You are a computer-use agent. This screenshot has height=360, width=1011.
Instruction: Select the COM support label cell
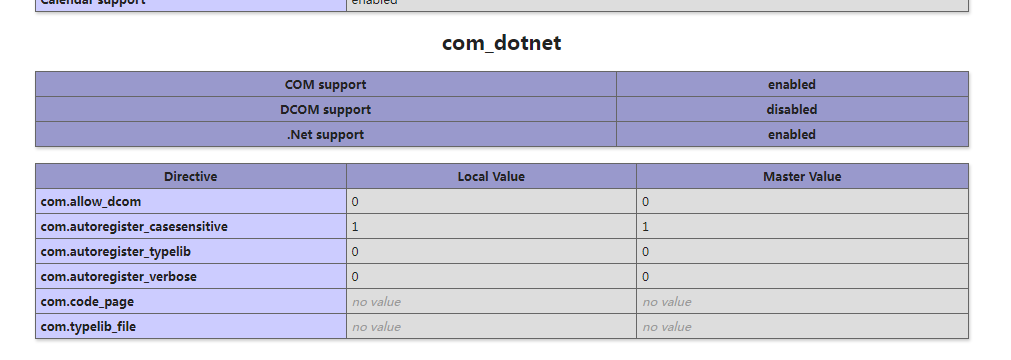pyautogui.click(x=326, y=85)
